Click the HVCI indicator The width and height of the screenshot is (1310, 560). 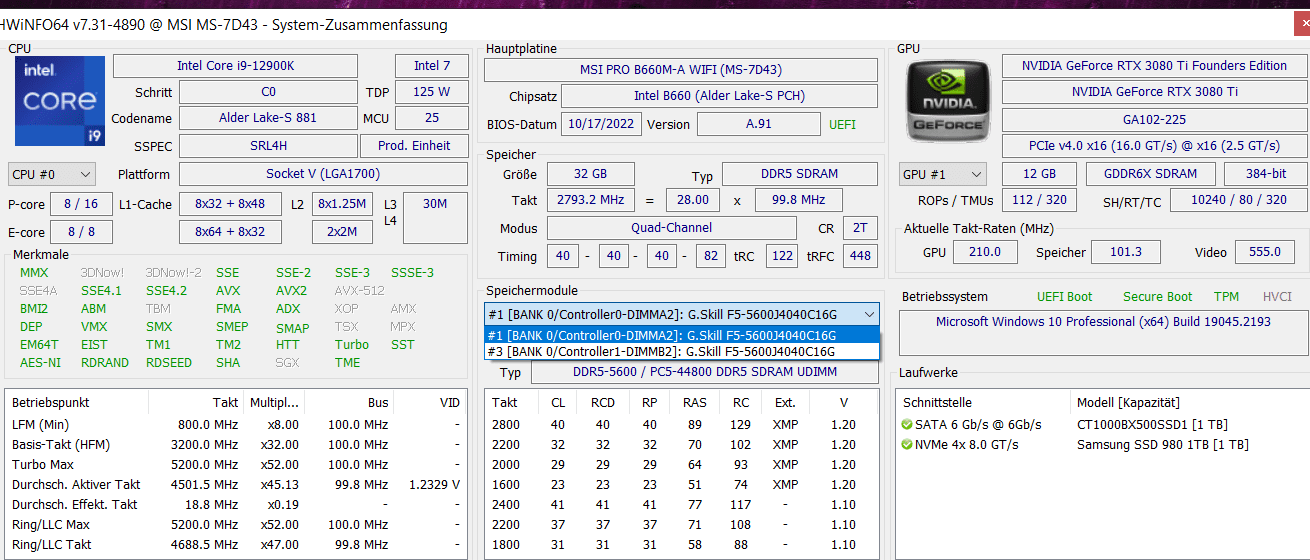click(1277, 297)
